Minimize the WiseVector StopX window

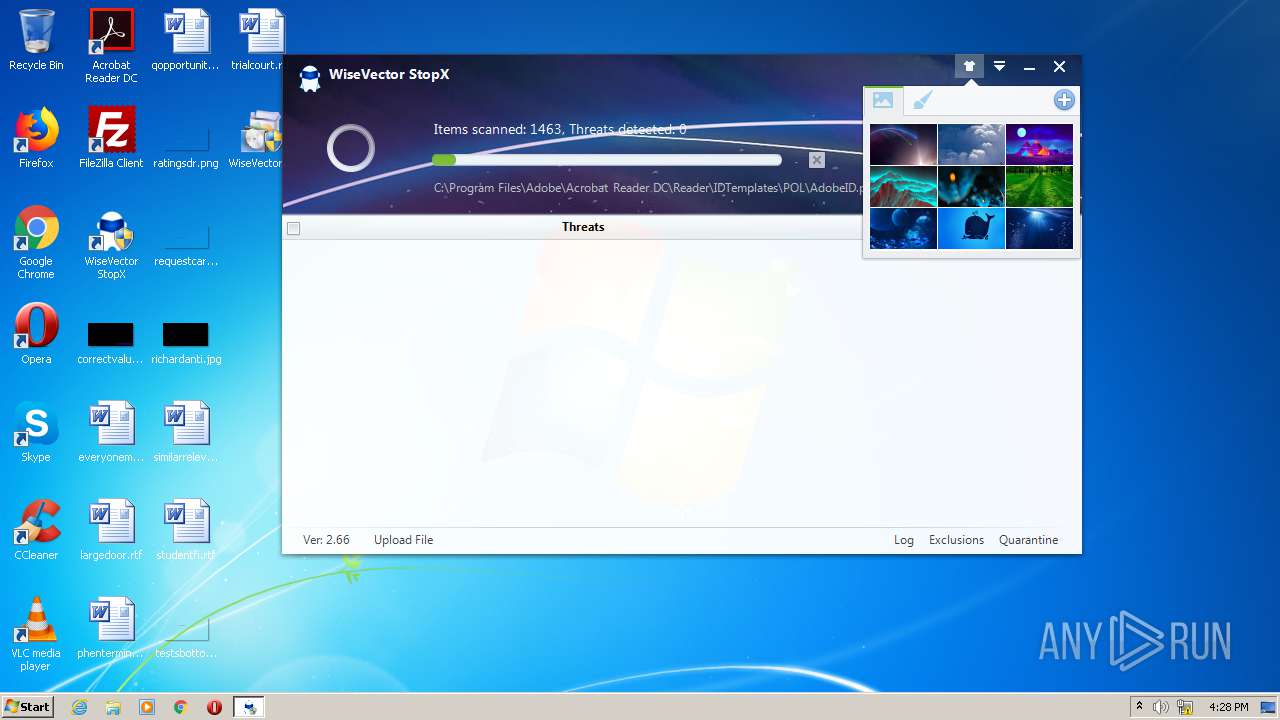tap(1029, 67)
